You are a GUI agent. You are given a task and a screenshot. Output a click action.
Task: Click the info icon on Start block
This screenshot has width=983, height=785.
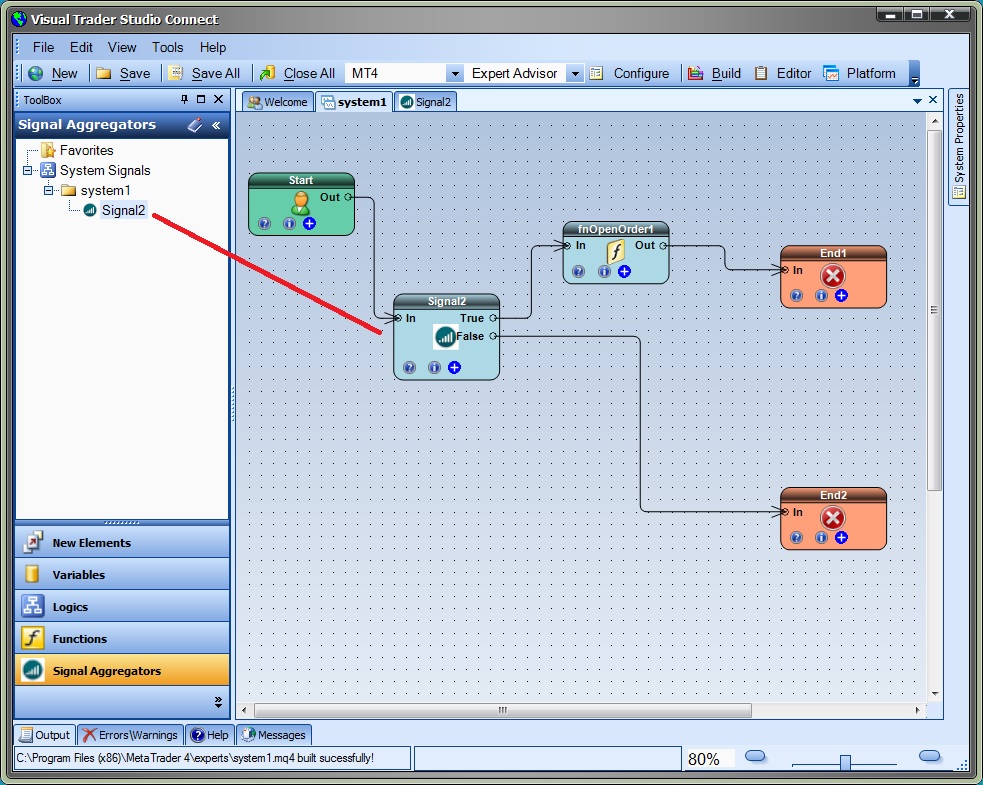click(x=289, y=223)
